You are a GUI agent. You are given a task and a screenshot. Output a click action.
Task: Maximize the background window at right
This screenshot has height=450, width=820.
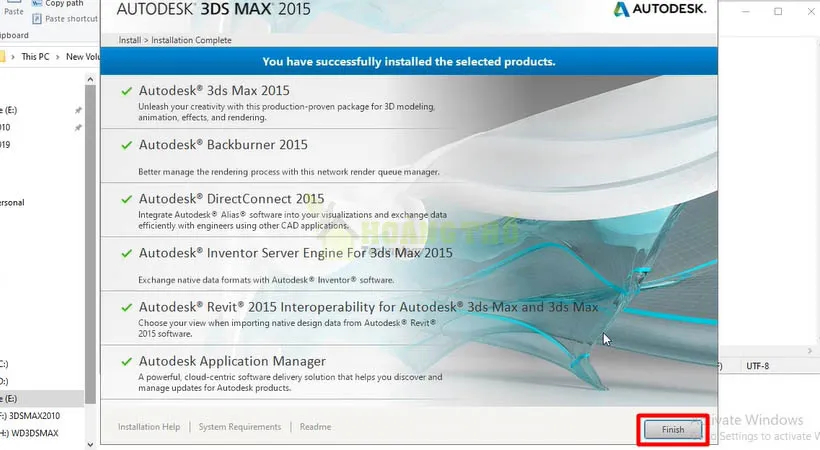pyautogui.click(x=778, y=11)
